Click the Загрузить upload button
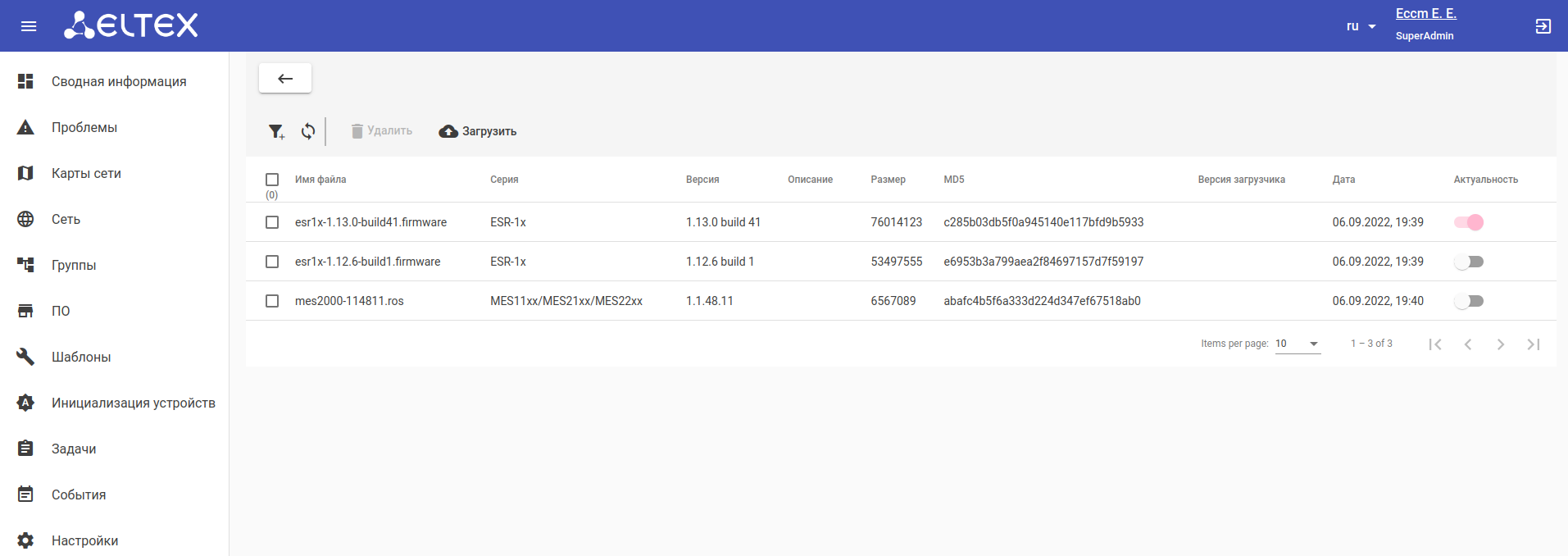Image resolution: width=1568 pixels, height=556 pixels. (x=478, y=131)
